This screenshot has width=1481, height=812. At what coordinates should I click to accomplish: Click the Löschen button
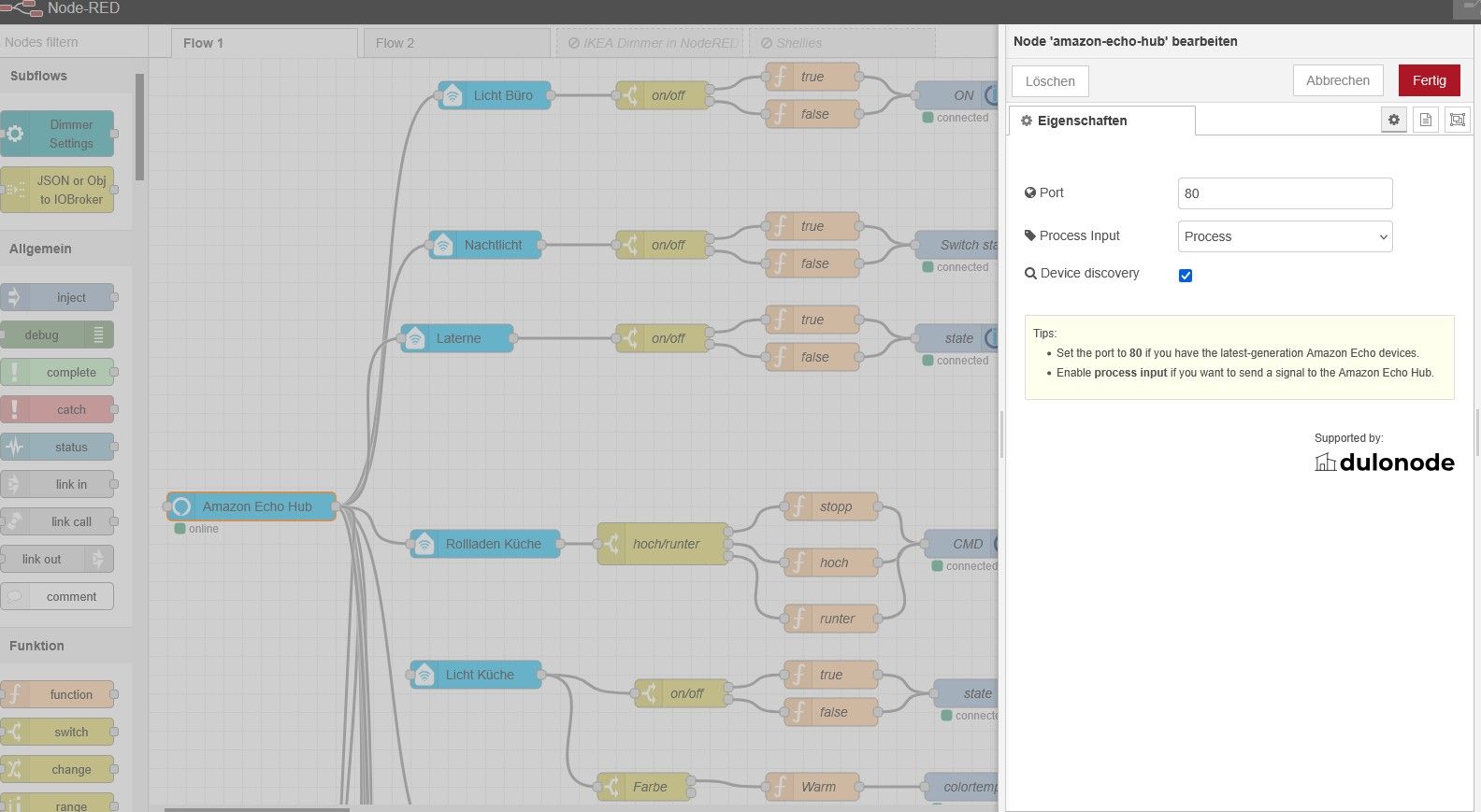pos(1050,81)
